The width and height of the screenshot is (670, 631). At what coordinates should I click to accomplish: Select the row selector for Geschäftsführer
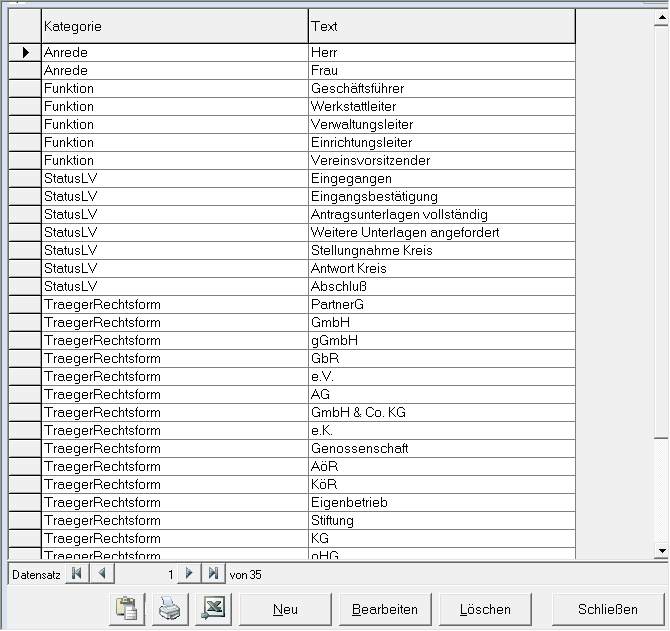24,89
